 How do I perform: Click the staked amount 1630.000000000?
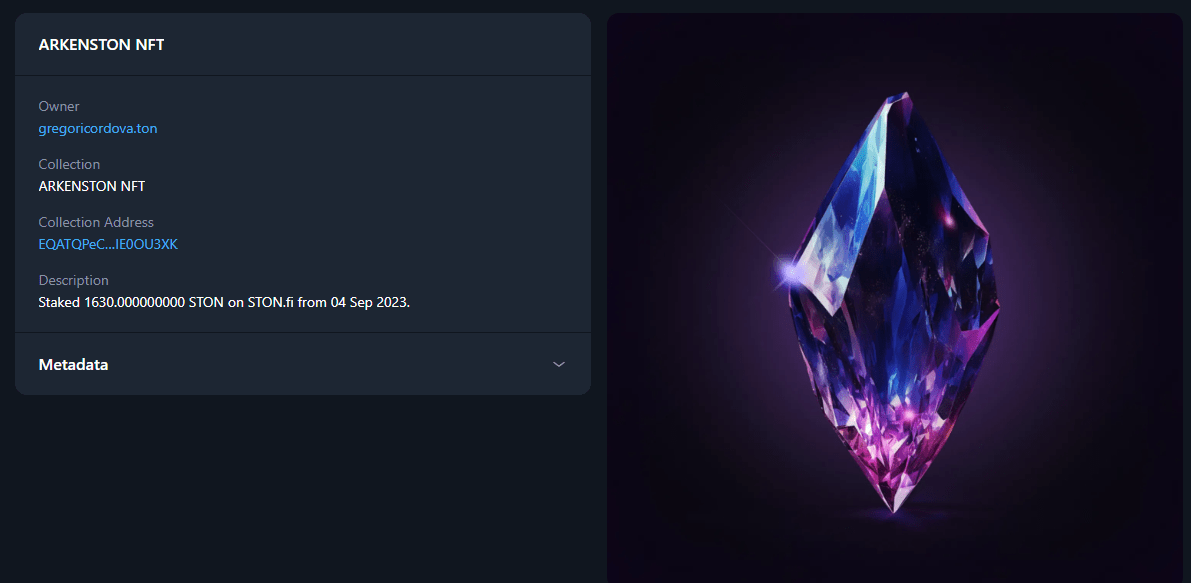tap(136, 302)
